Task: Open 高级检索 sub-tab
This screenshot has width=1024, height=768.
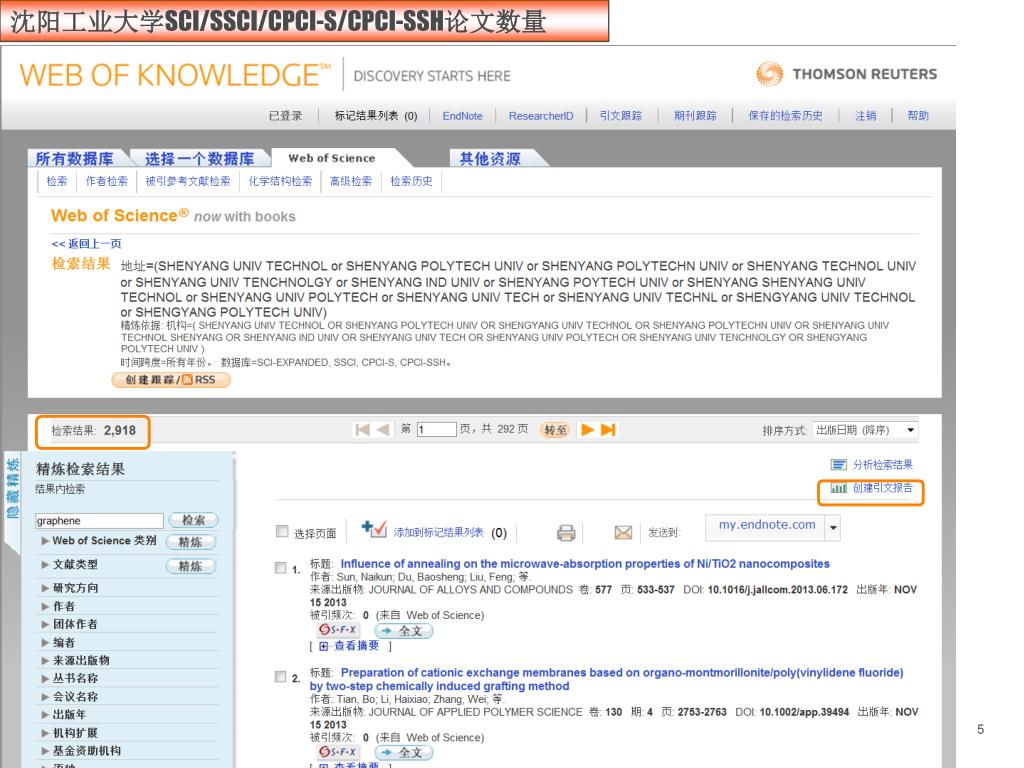Action: pyautogui.click(x=351, y=181)
